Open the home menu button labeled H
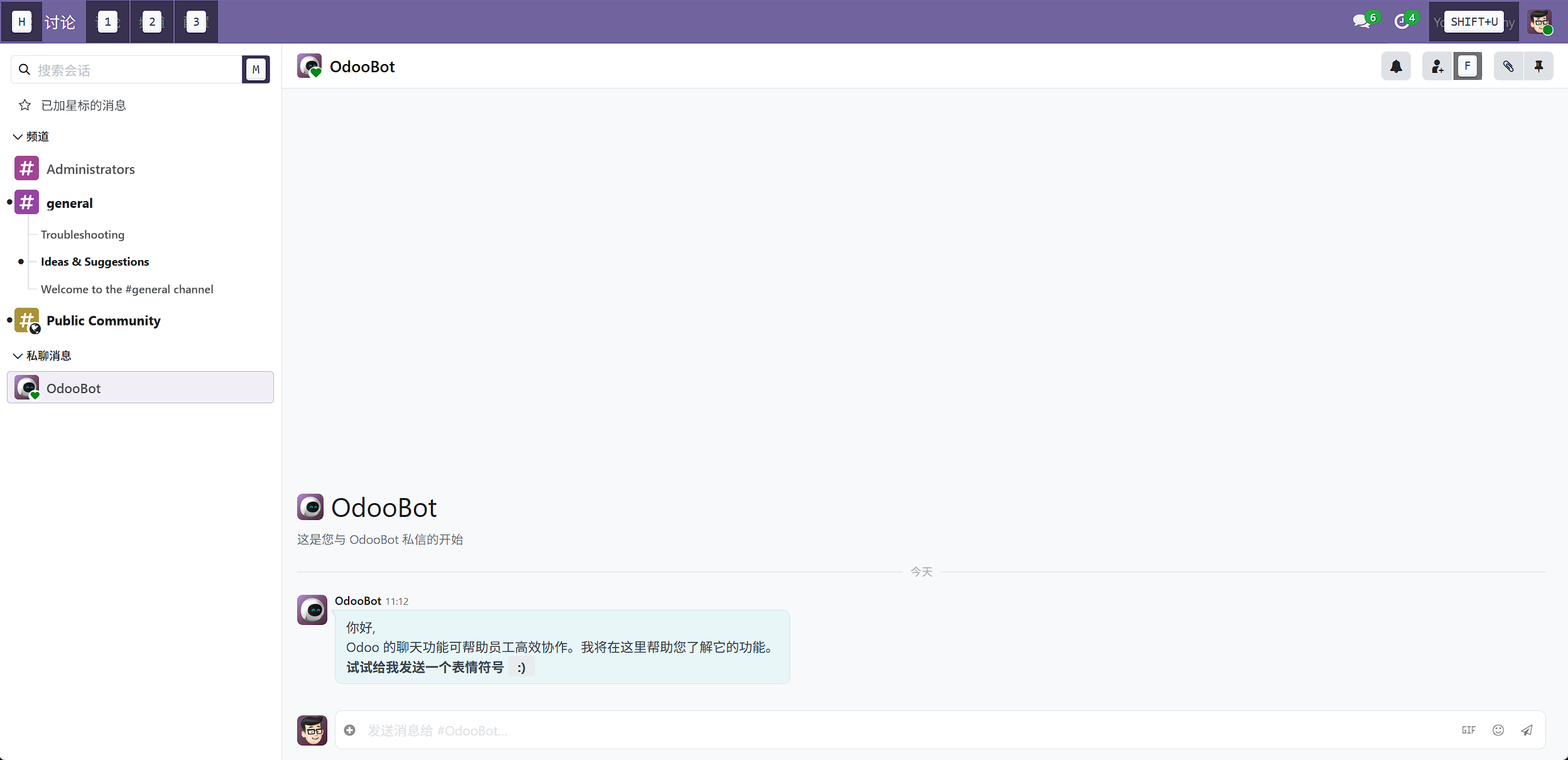The image size is (1568, 760). point(21,22)
